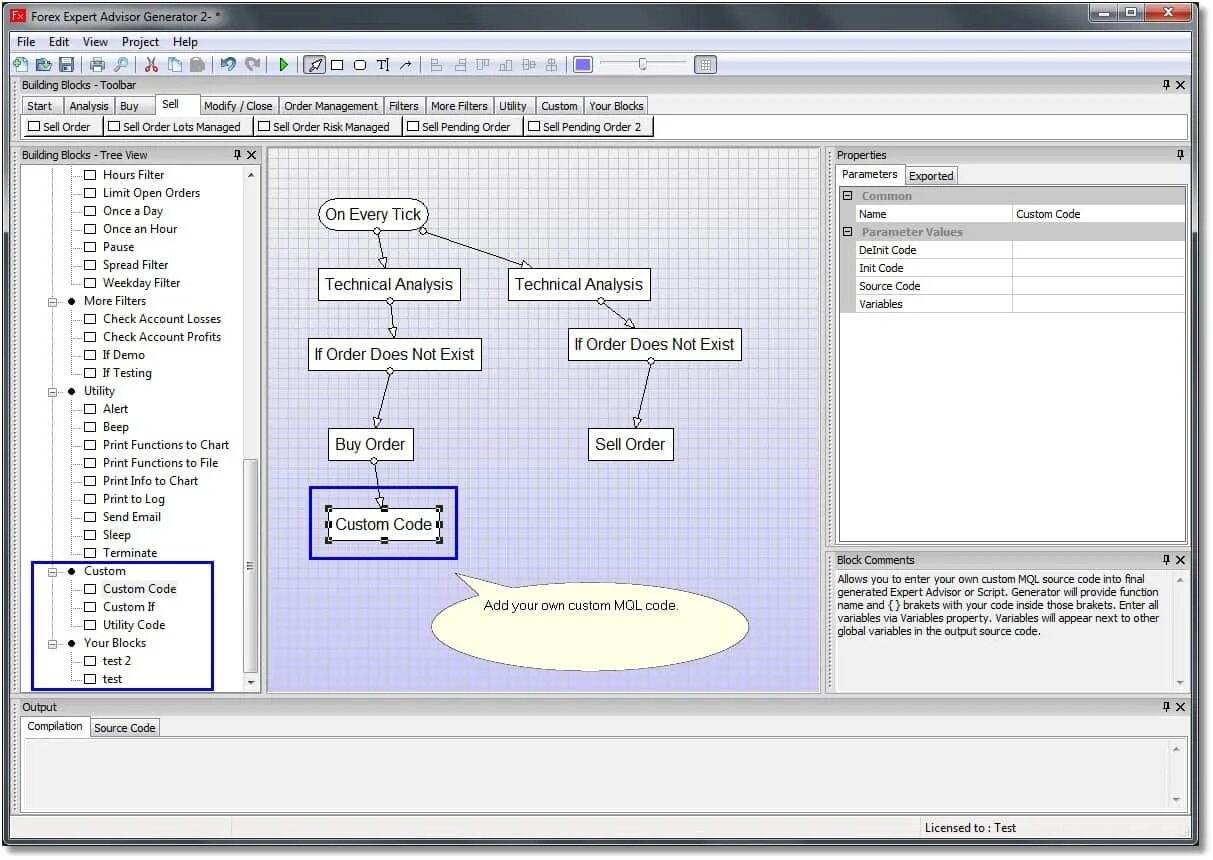Viewport: 1213px width, 860px height.
Task: Pin the Building Blocks Toolbar panel
Action: pos(1166,85)
